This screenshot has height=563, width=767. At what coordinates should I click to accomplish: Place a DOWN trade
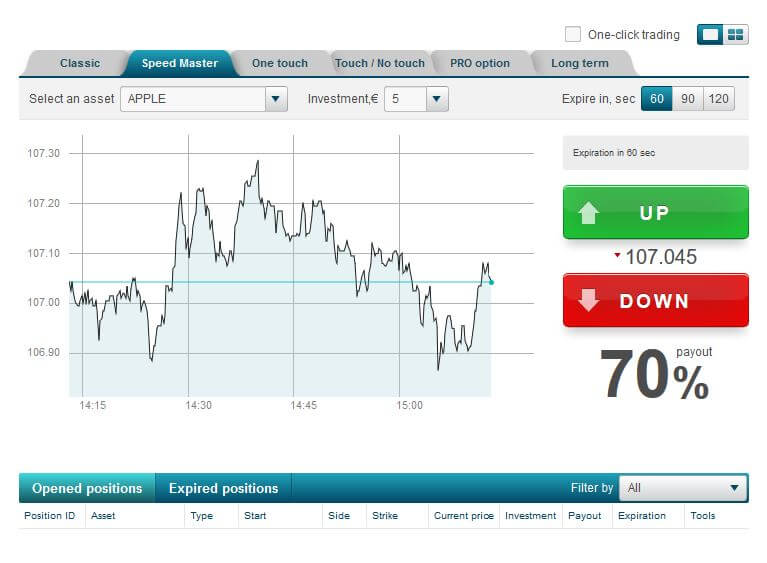click(x=655, y=300)
